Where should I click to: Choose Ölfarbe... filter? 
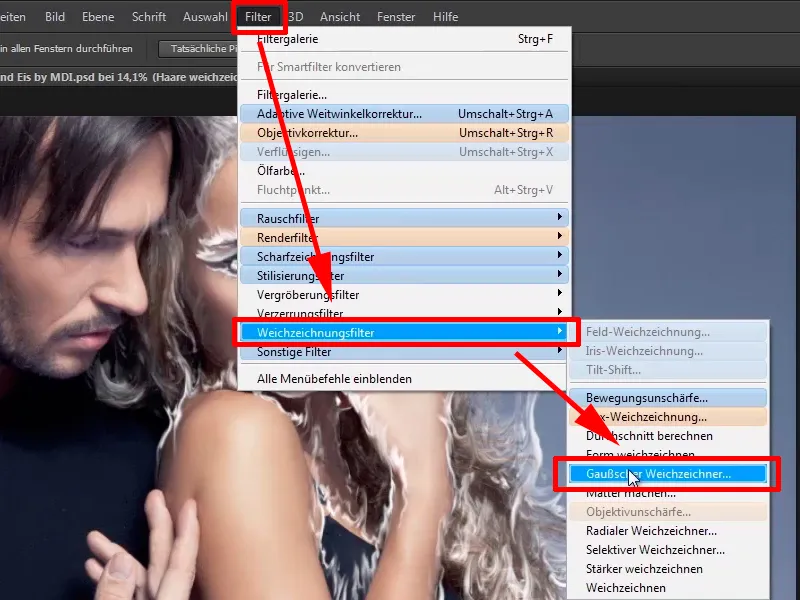[x=404, y=171]
